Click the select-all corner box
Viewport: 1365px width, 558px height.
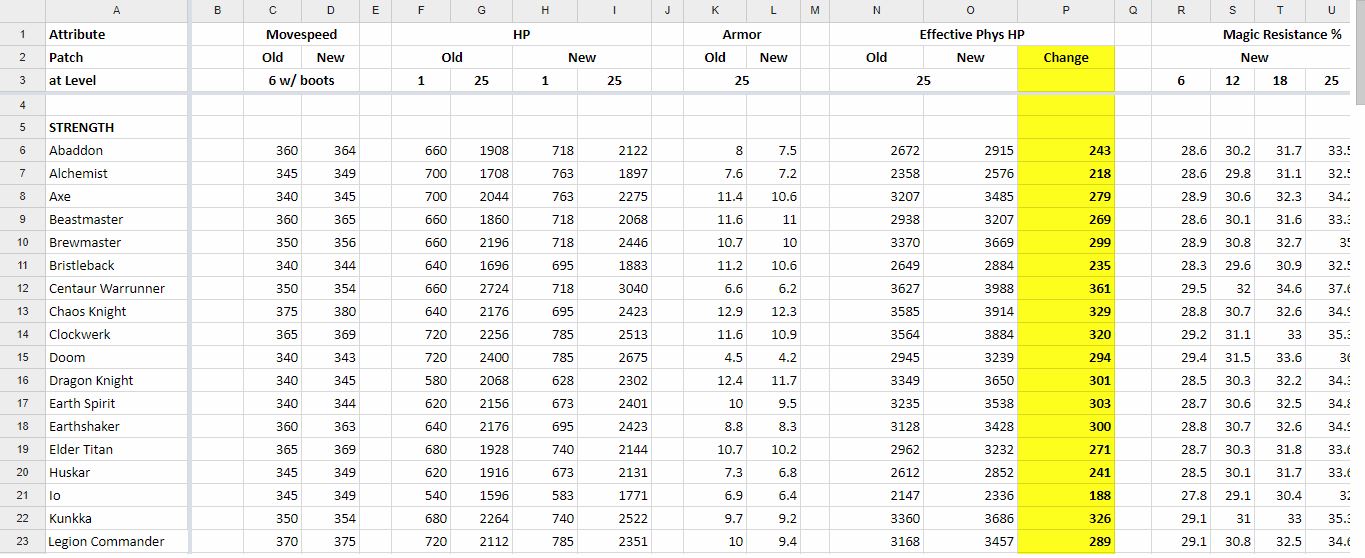22,10
